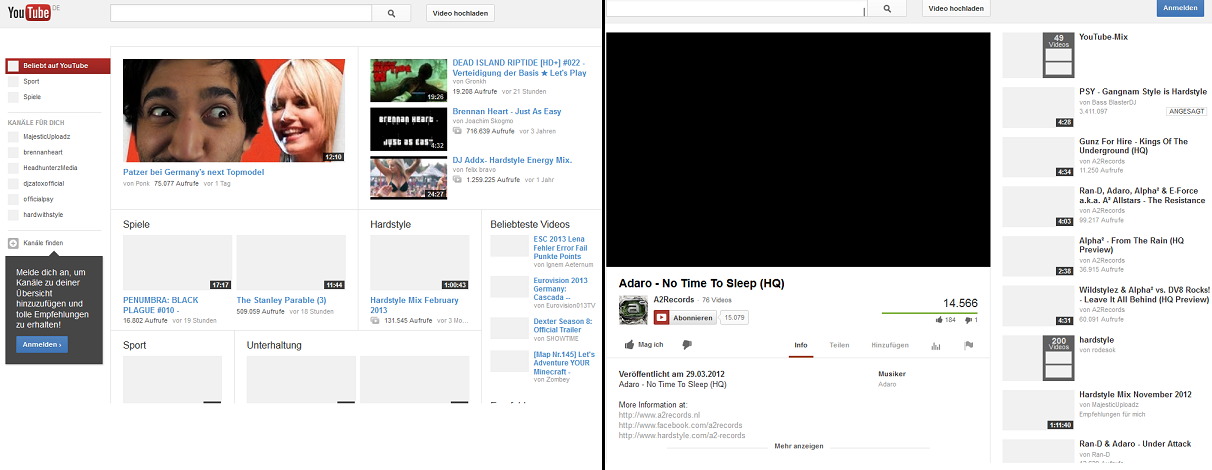
Task: Click the 200 Videos hardstyle playlist badge
Action: [1058, 358]
